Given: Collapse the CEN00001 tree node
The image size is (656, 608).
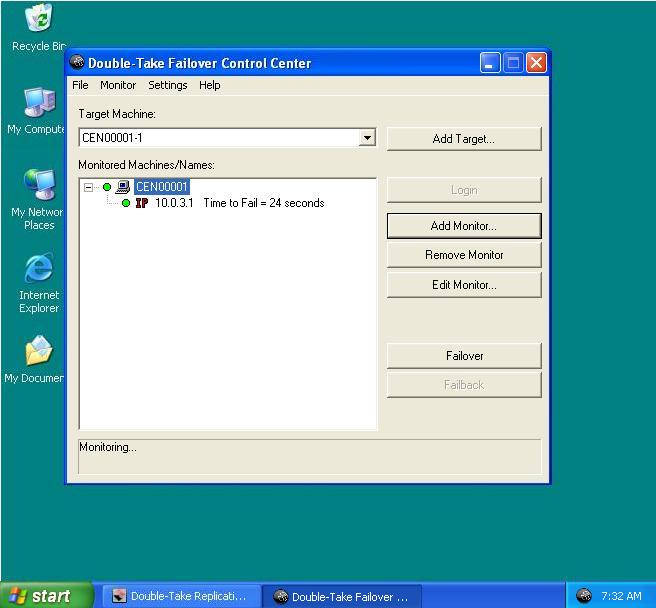Looking at the screenshot, I should point(89,187).
